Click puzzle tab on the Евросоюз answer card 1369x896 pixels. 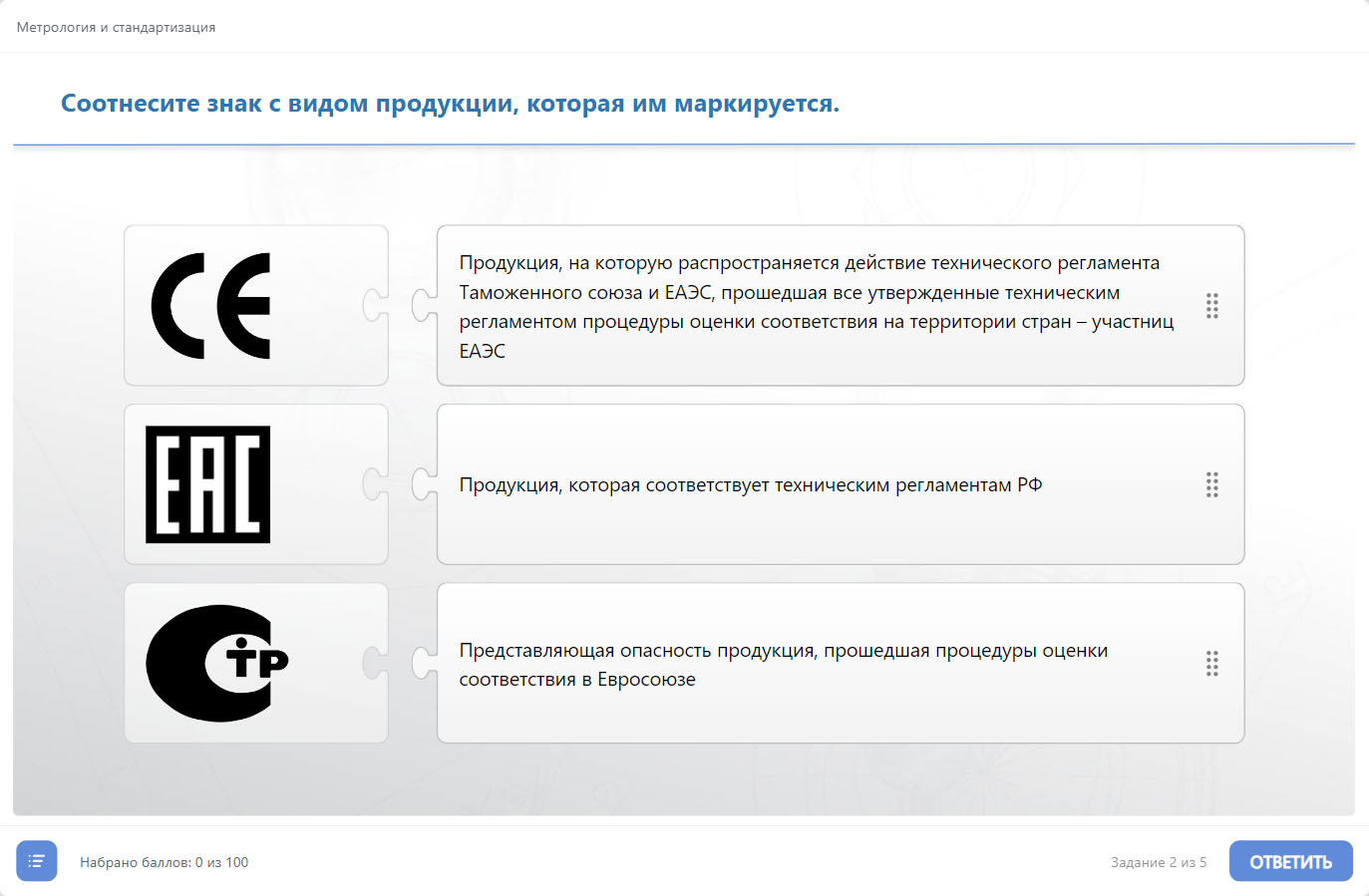(x=425, y=663)
